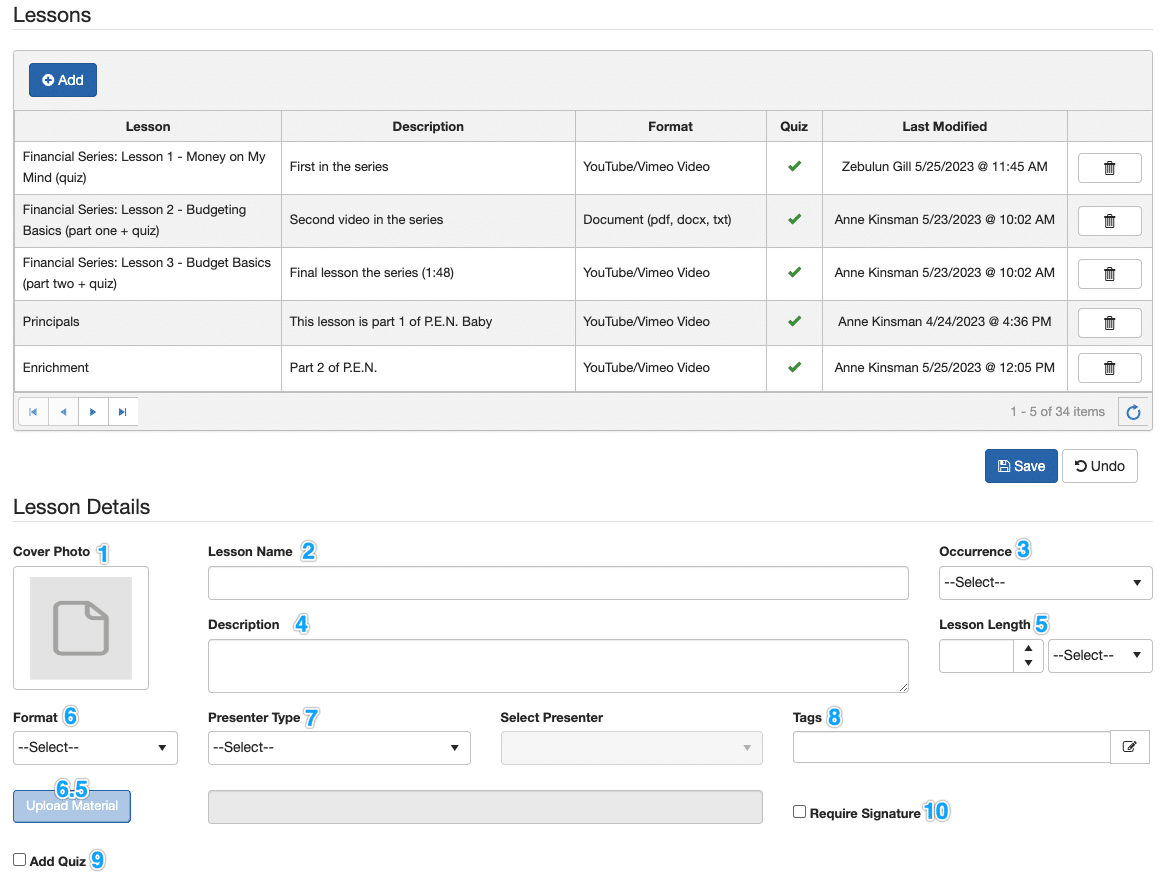Screen dimensions: 1165x889
Task: Delete the Principals lesson with trash icon
Action: pos(1109,322)
